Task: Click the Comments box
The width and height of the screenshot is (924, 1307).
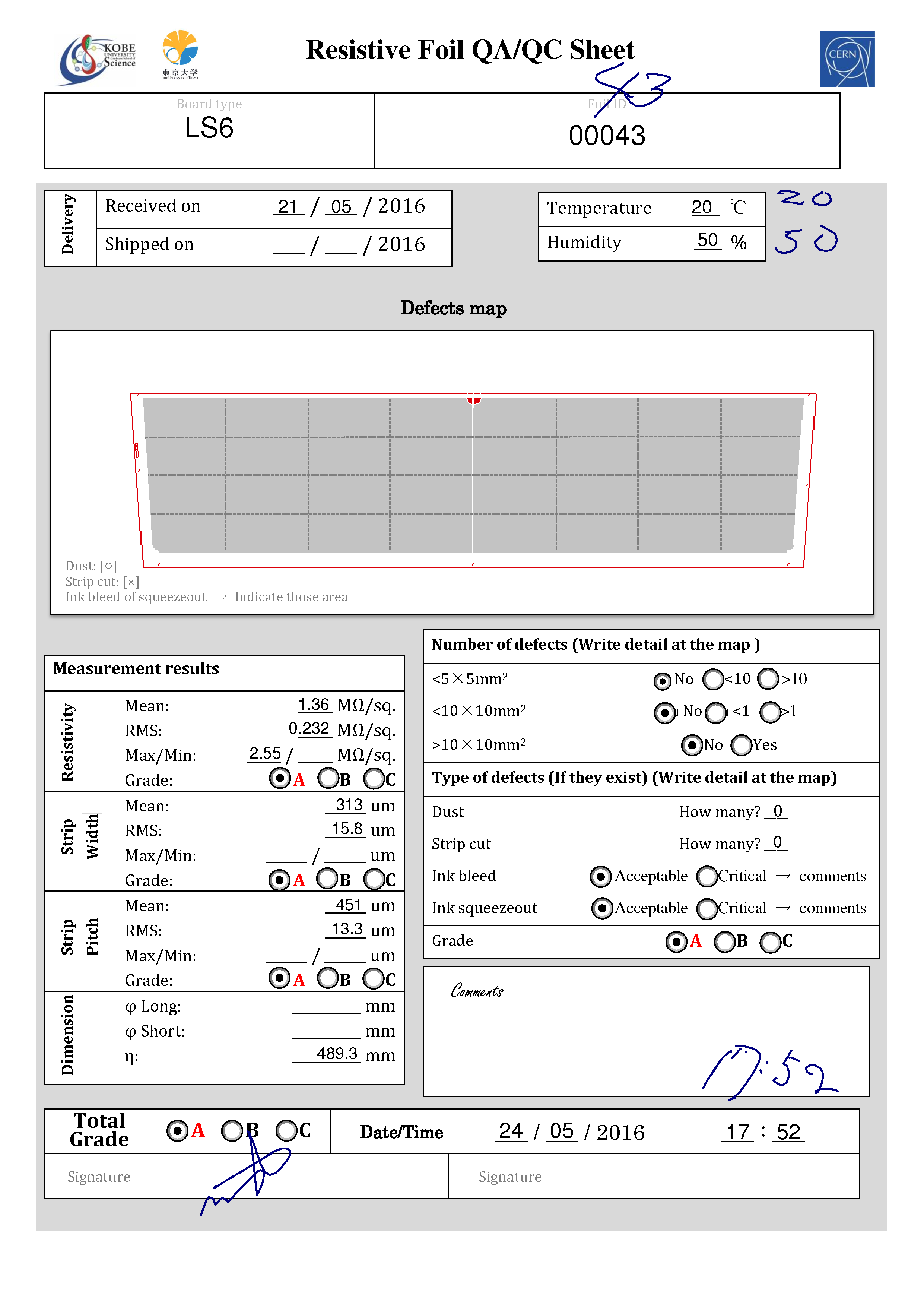Action: pyautogui.click(x=646, y=1032)
